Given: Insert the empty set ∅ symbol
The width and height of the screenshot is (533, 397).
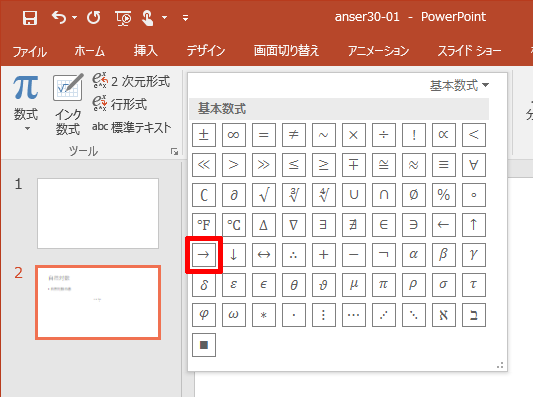Looking at the screenshot, I should click(x=414, y=195).
